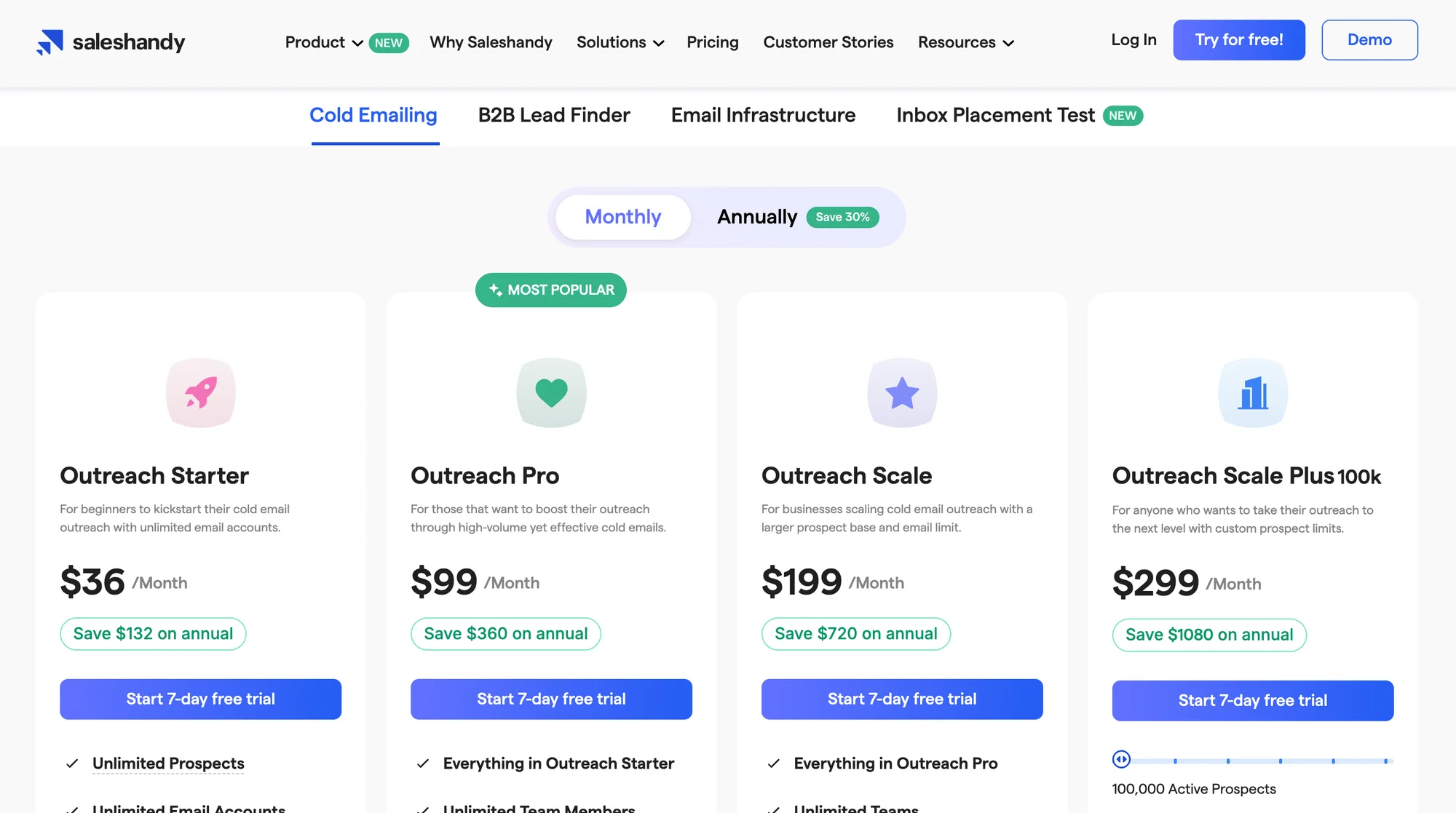Screen dimensions: 1456x813
Task: Click NEW badge beside Inbox Placement Test
Action: tap(1123, 116)
